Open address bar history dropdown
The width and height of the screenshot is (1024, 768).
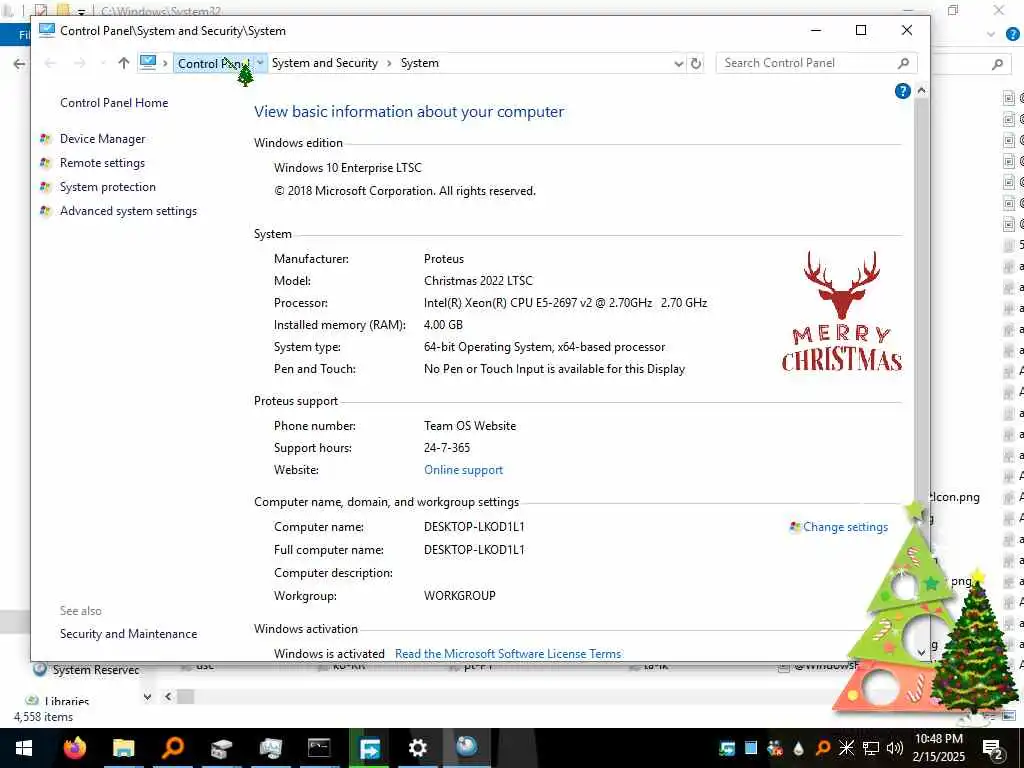[679, 63]
